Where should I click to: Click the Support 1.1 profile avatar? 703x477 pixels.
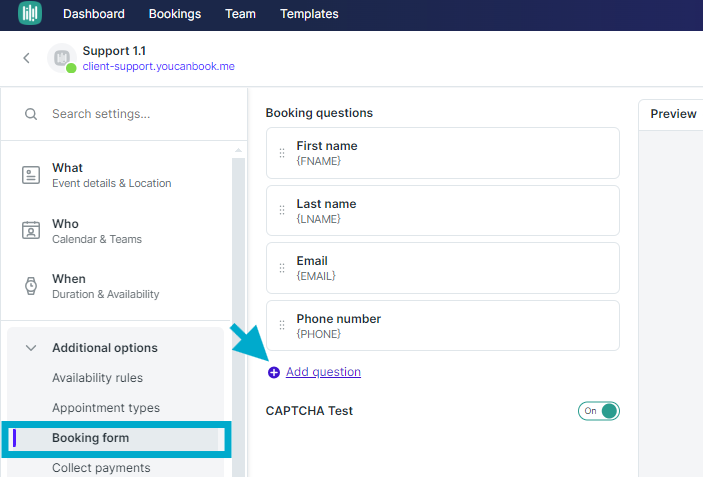pyautogui.click(x=62, y=58)
